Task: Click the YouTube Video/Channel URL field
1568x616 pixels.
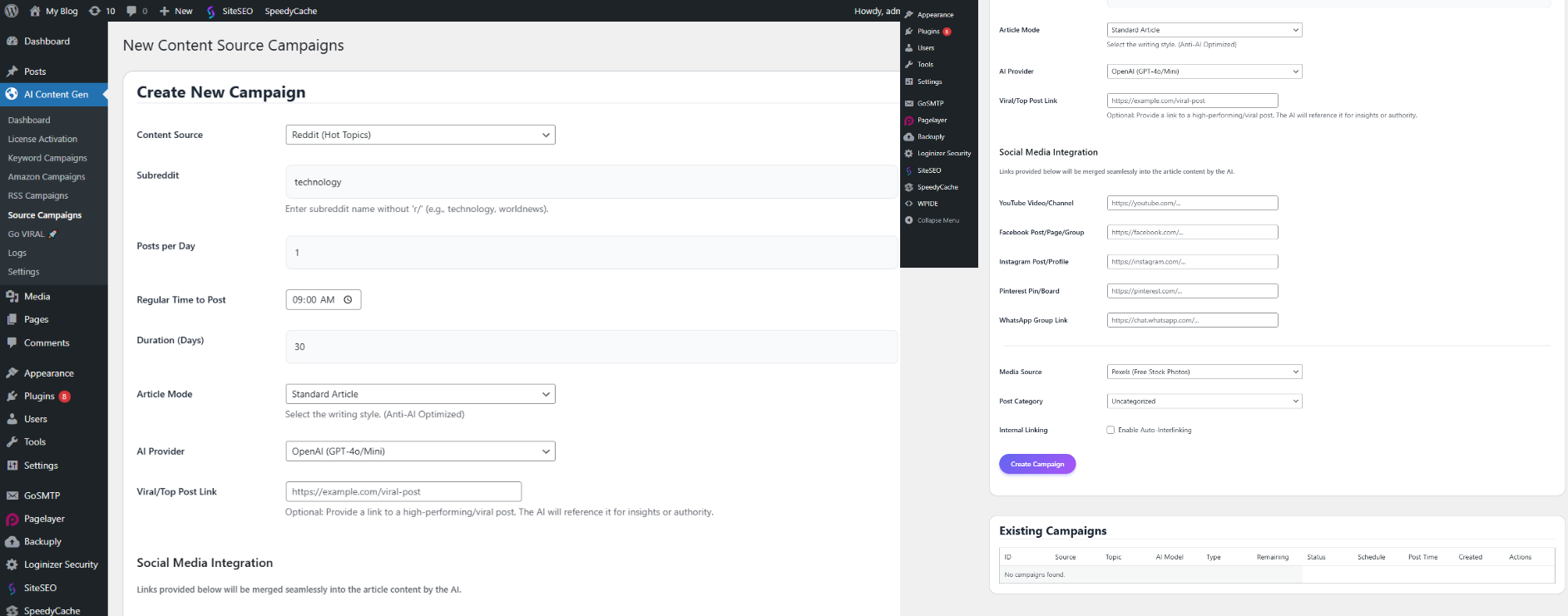Action: click(1192, 203)
